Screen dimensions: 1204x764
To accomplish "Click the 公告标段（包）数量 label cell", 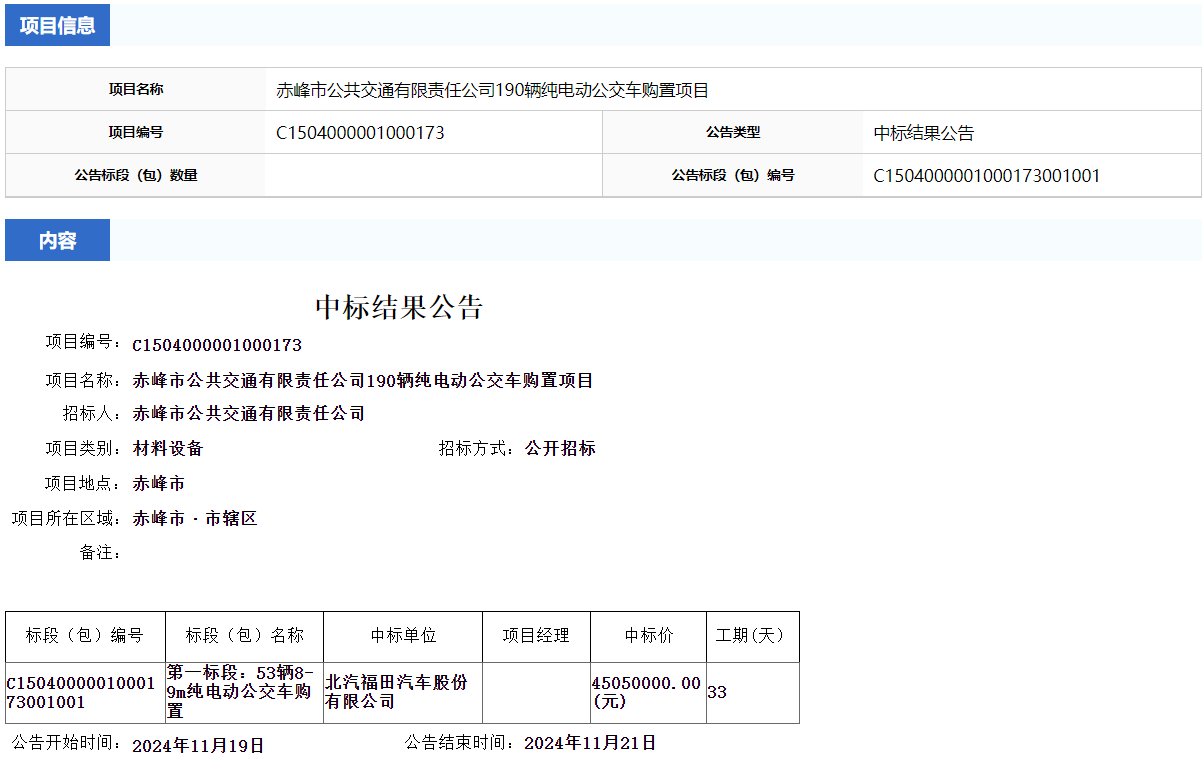I will click(x=136, y=175).
